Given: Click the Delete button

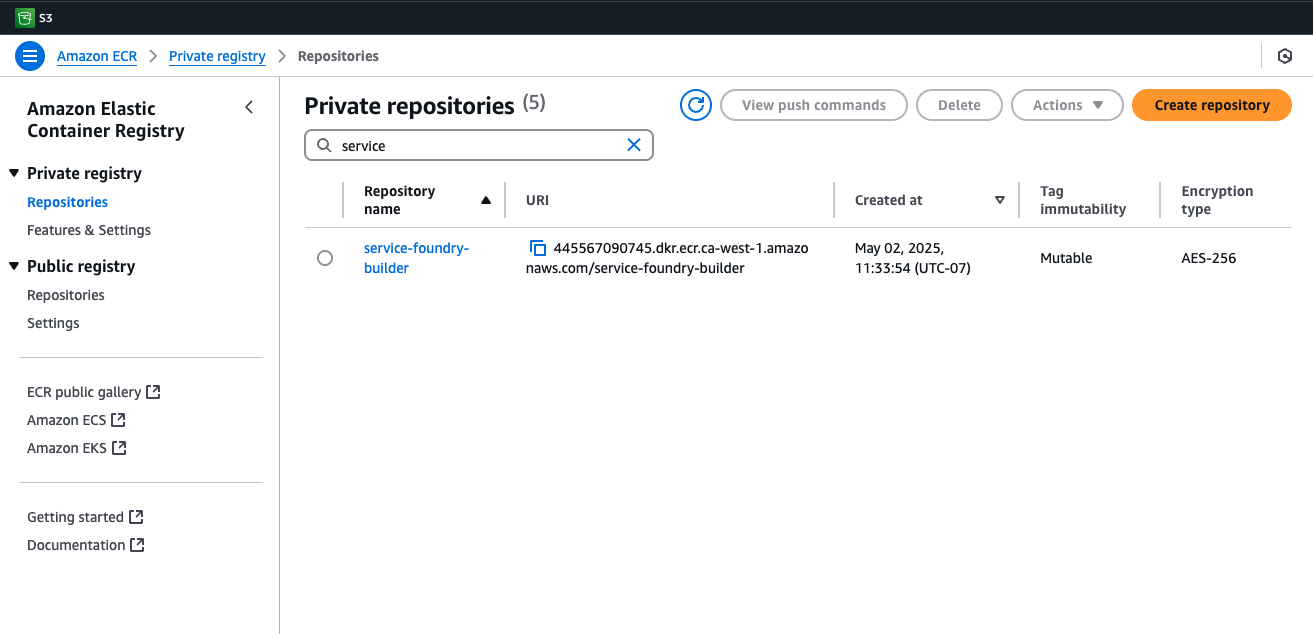Looking at the screenshot, I should (959, 105).
